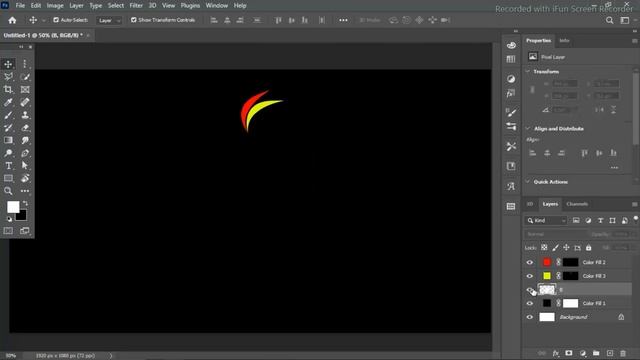Hide the Color Fill 2 layer
Screen dimensions: 640x360
point(530,262)
